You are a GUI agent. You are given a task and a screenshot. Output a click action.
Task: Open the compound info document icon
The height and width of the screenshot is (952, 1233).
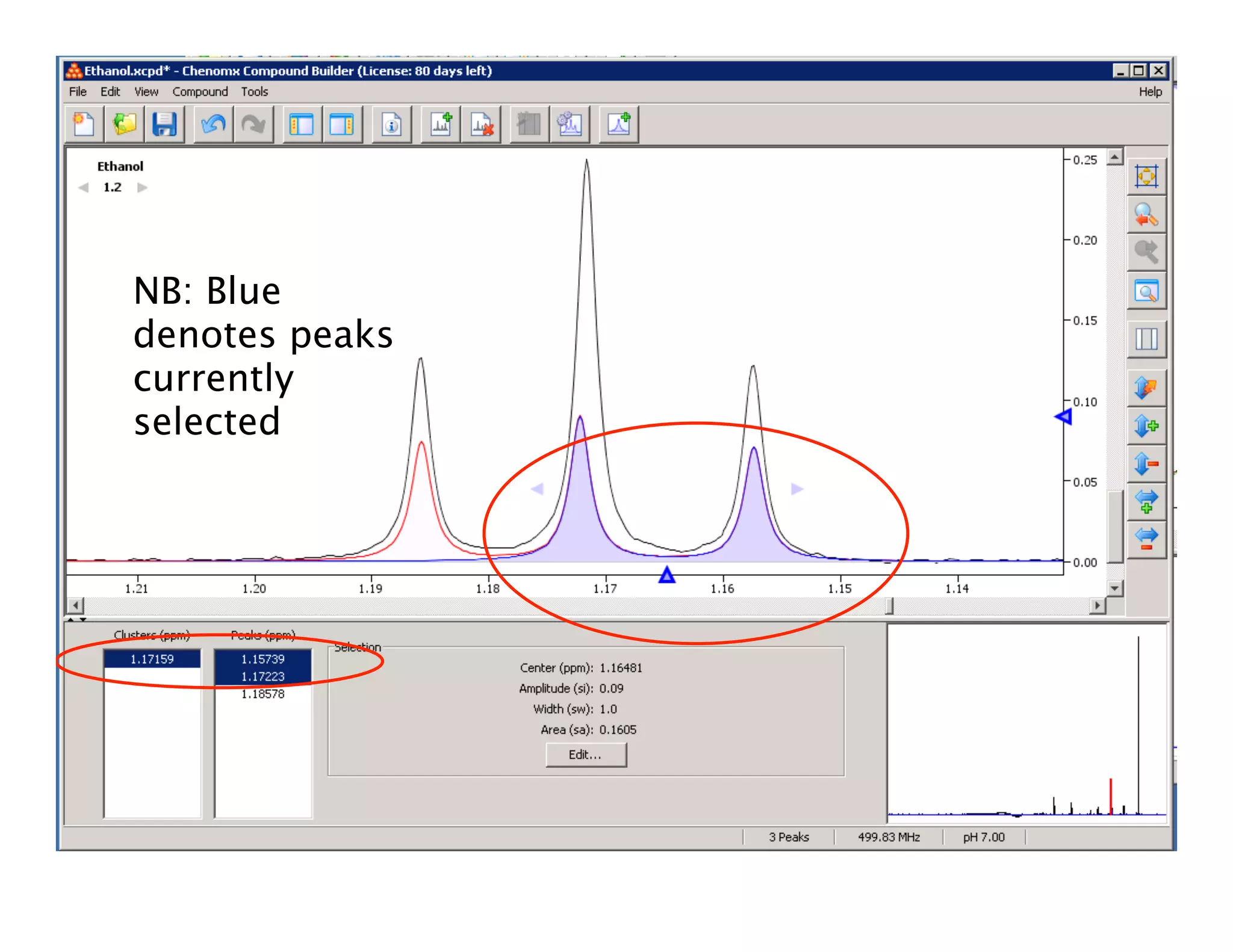pyautogui.click(x=391, y=125)
